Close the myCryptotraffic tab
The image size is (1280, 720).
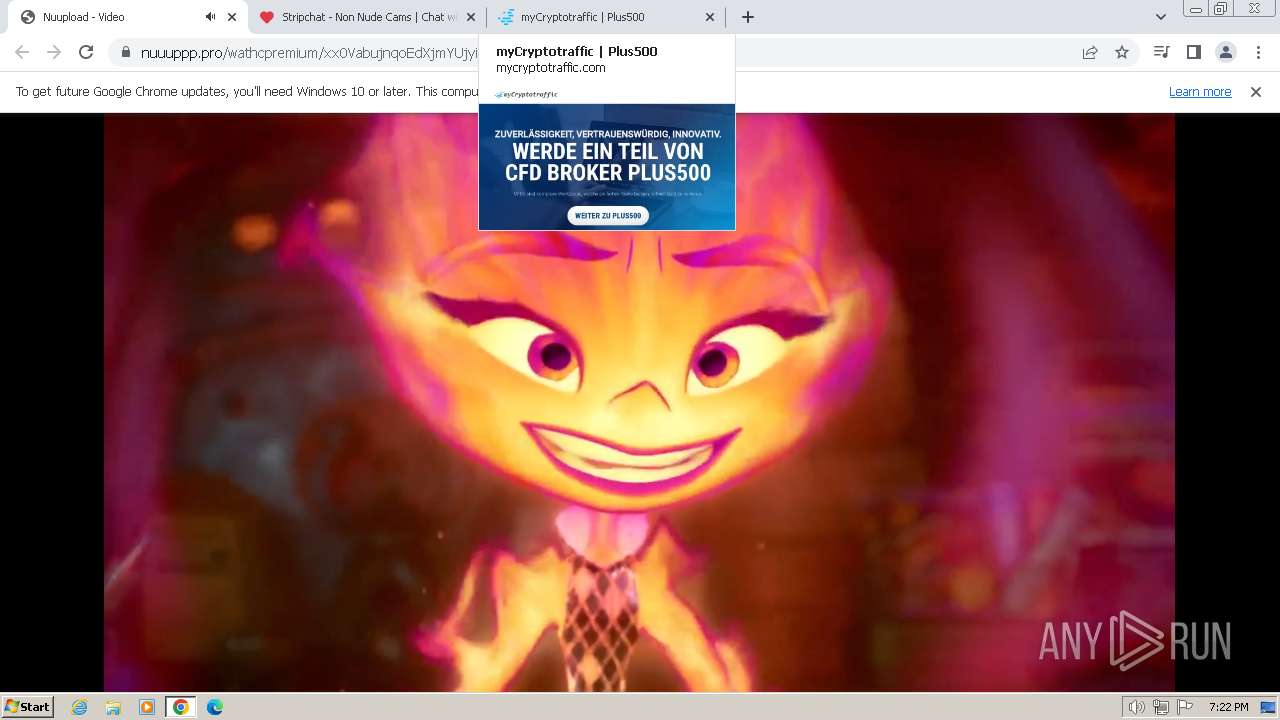tap(710, 17)
